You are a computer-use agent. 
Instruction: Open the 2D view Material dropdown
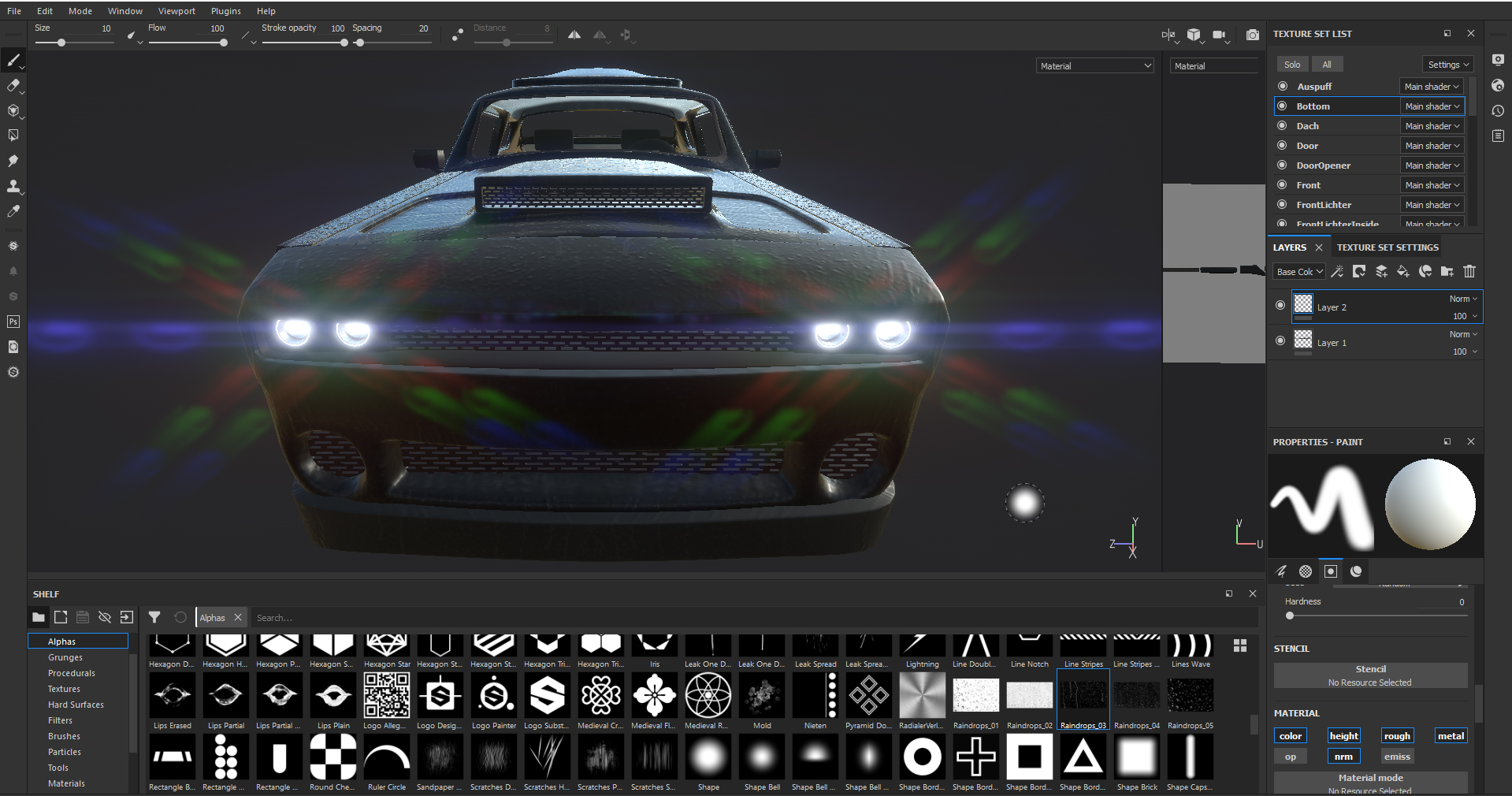[1214, 66]
